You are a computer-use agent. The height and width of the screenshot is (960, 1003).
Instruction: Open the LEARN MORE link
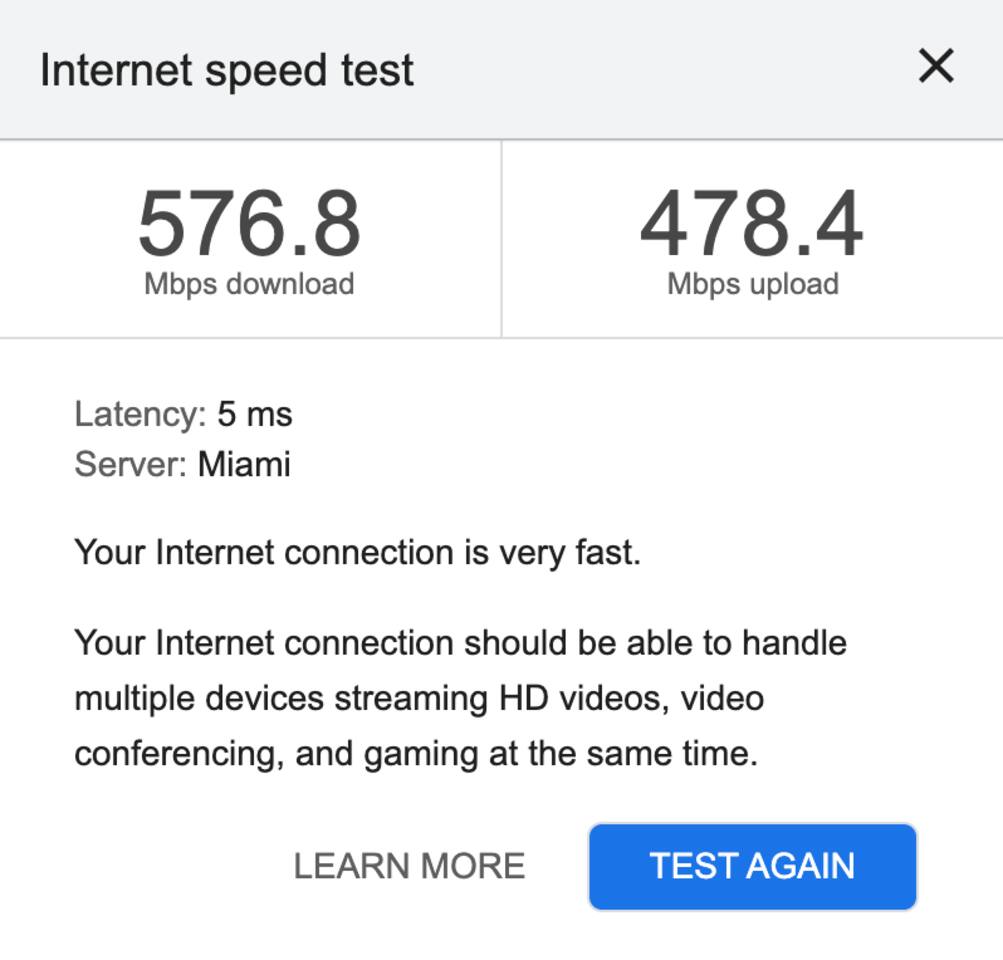point(409,866)
